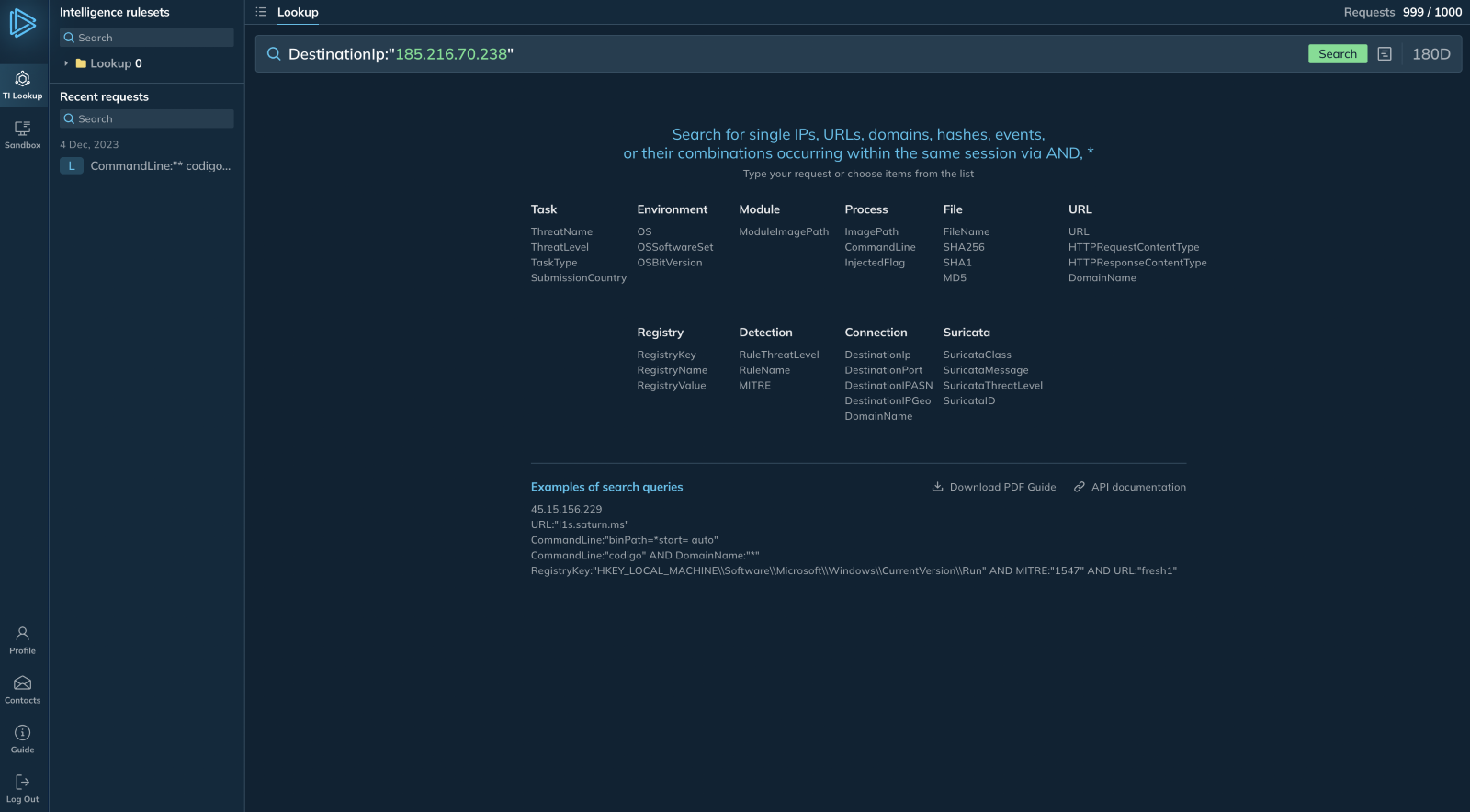This screenshot has width=1470, height=812.
Task: Open API documentation link
Action: [x=1130, y=487]
